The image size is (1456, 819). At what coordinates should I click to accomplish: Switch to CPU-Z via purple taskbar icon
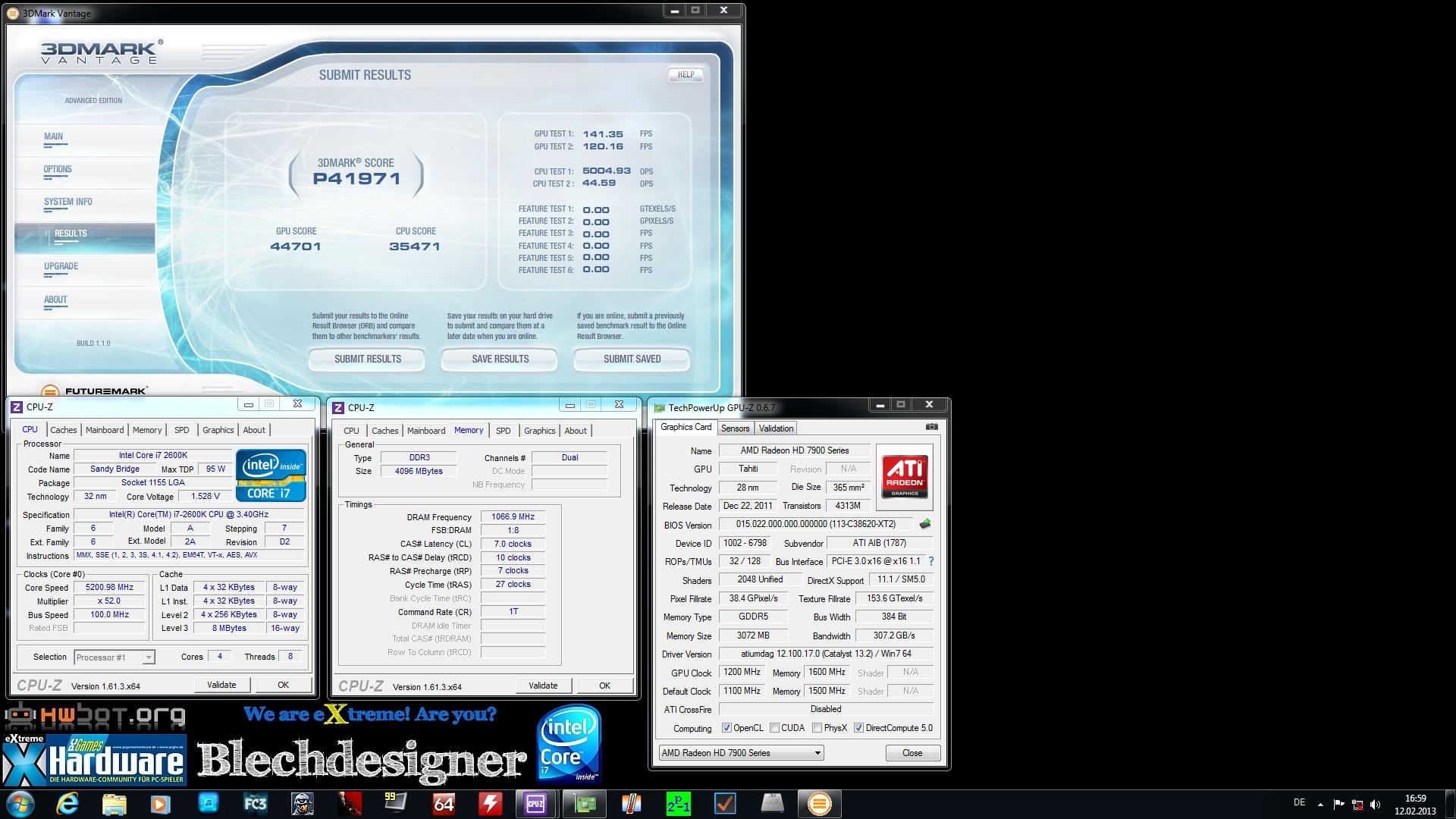(x=536, y=804)
